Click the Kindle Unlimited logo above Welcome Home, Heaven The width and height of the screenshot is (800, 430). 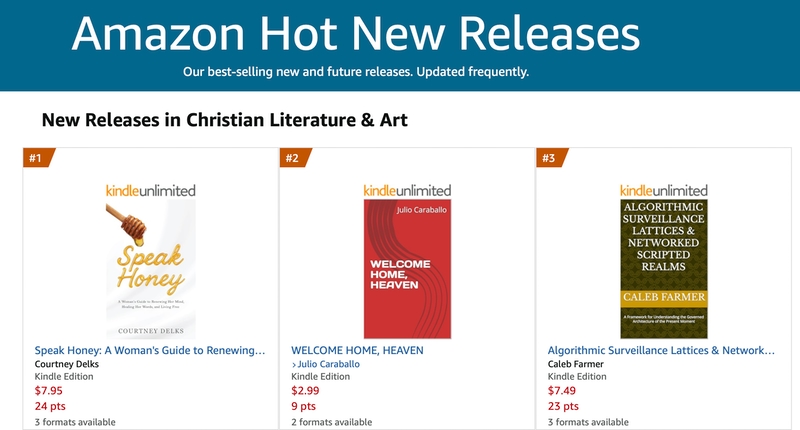point(407,190)
